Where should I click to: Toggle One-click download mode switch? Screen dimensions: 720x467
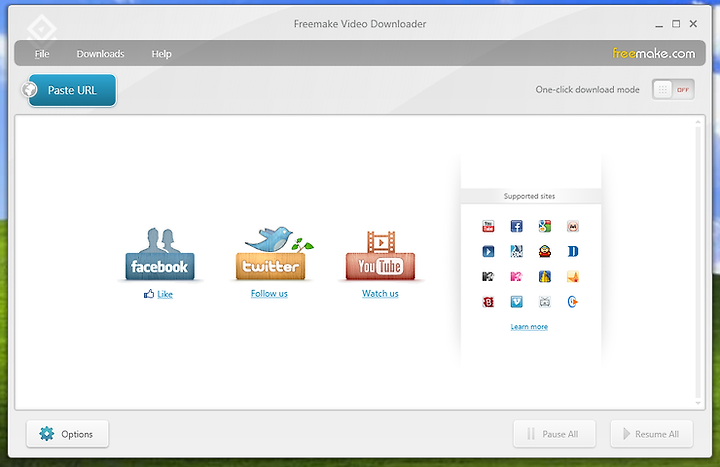pyautogui.click(x=673, y=90)
